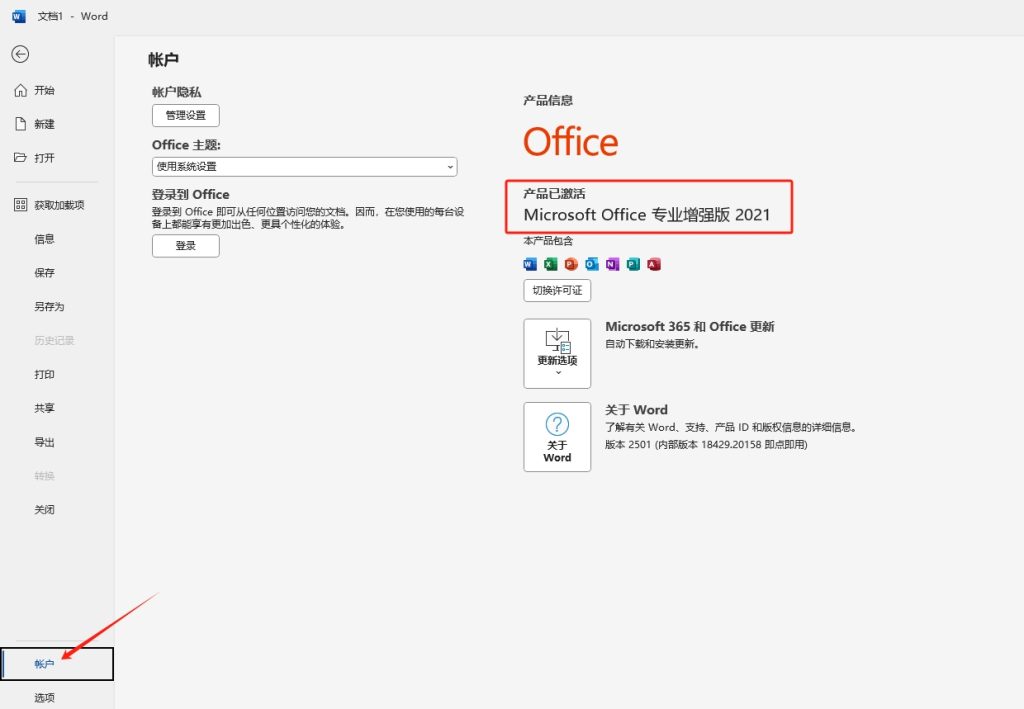Click the 关于 Word heading text

click(636, 410)
